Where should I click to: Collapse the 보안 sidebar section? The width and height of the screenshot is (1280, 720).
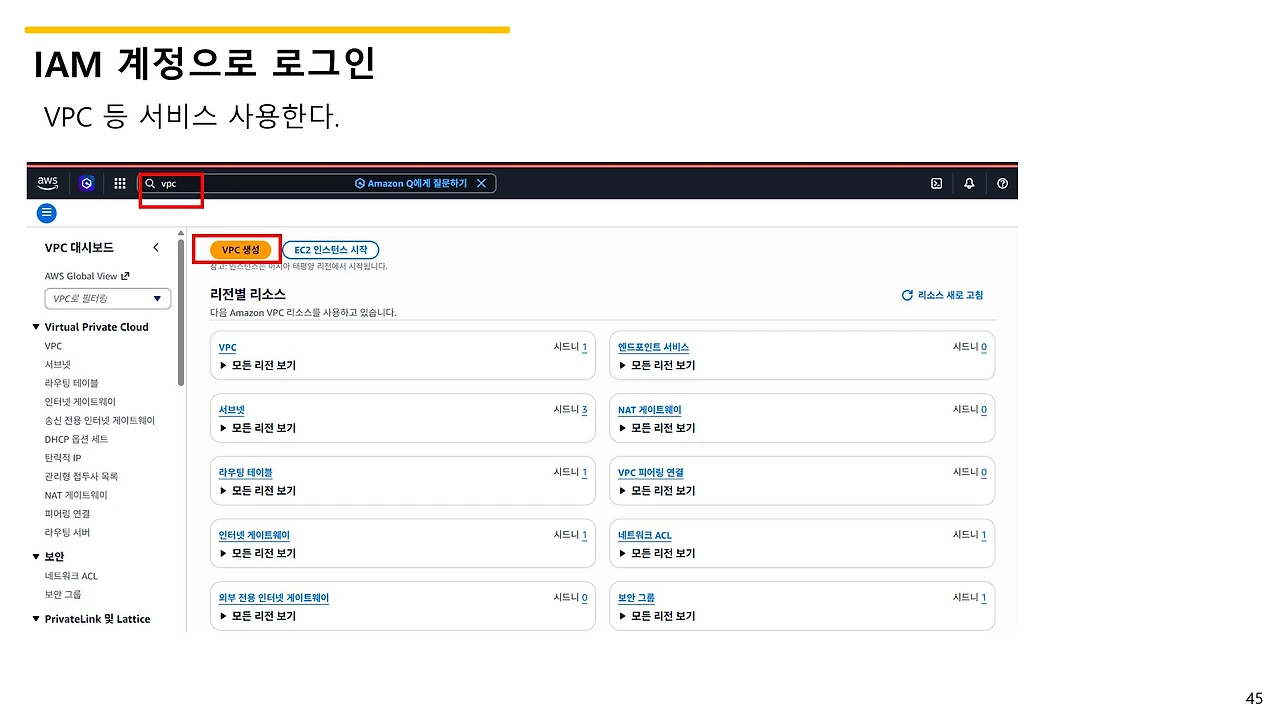[36, 556]
